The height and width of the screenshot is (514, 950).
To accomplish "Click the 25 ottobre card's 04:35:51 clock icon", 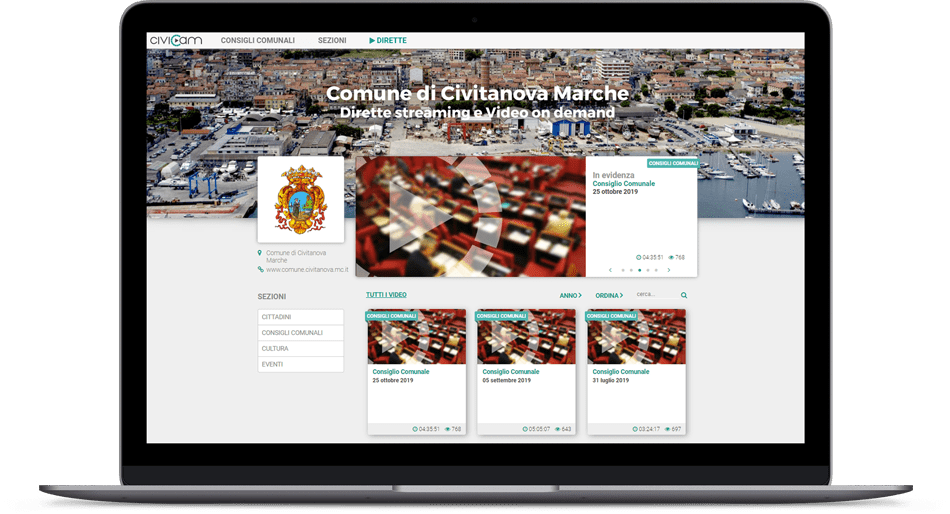I will tap(415, 429).
